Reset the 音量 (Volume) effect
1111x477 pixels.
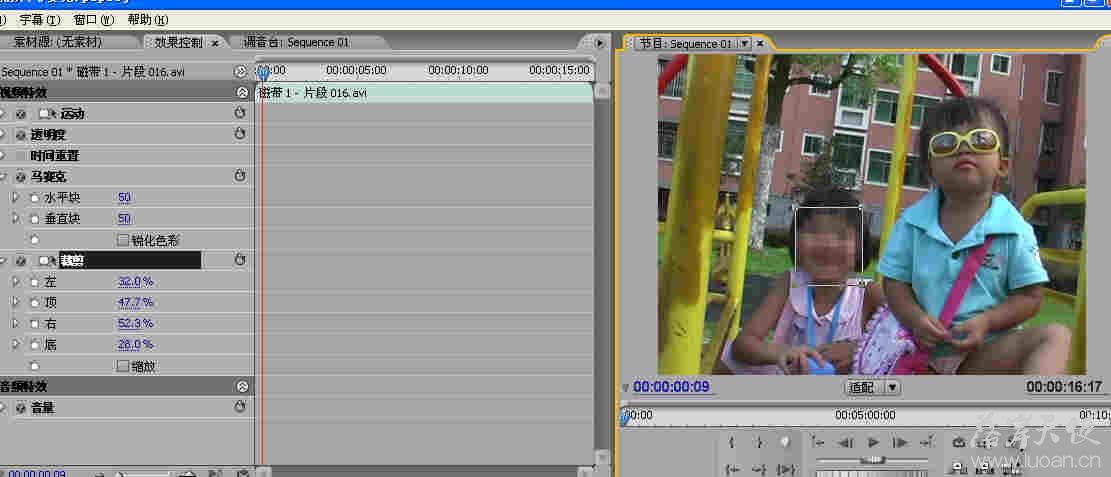point(239,407)
